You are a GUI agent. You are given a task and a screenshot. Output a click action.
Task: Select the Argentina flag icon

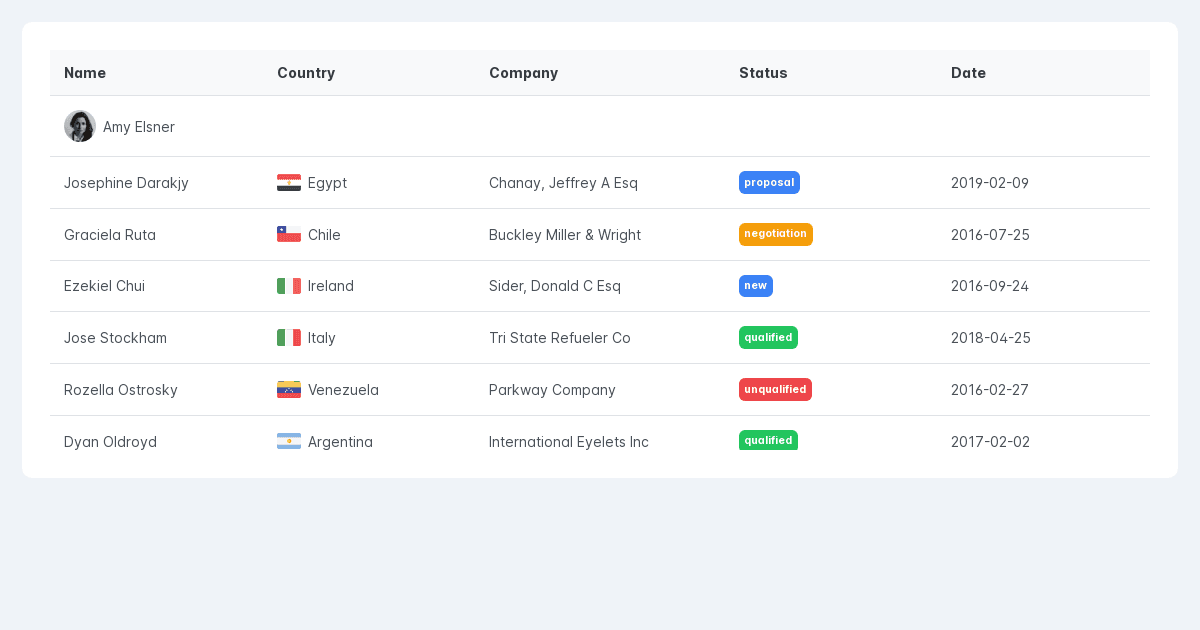pos(286,441)
